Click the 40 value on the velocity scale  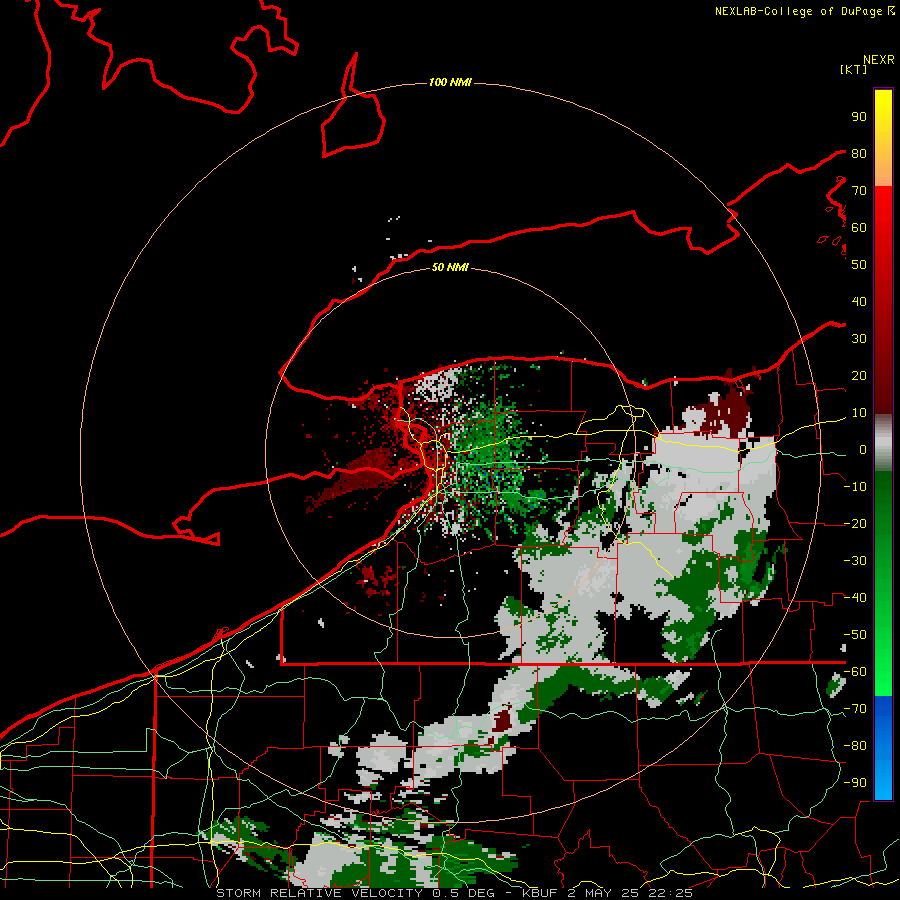click(x=859, y=301)
